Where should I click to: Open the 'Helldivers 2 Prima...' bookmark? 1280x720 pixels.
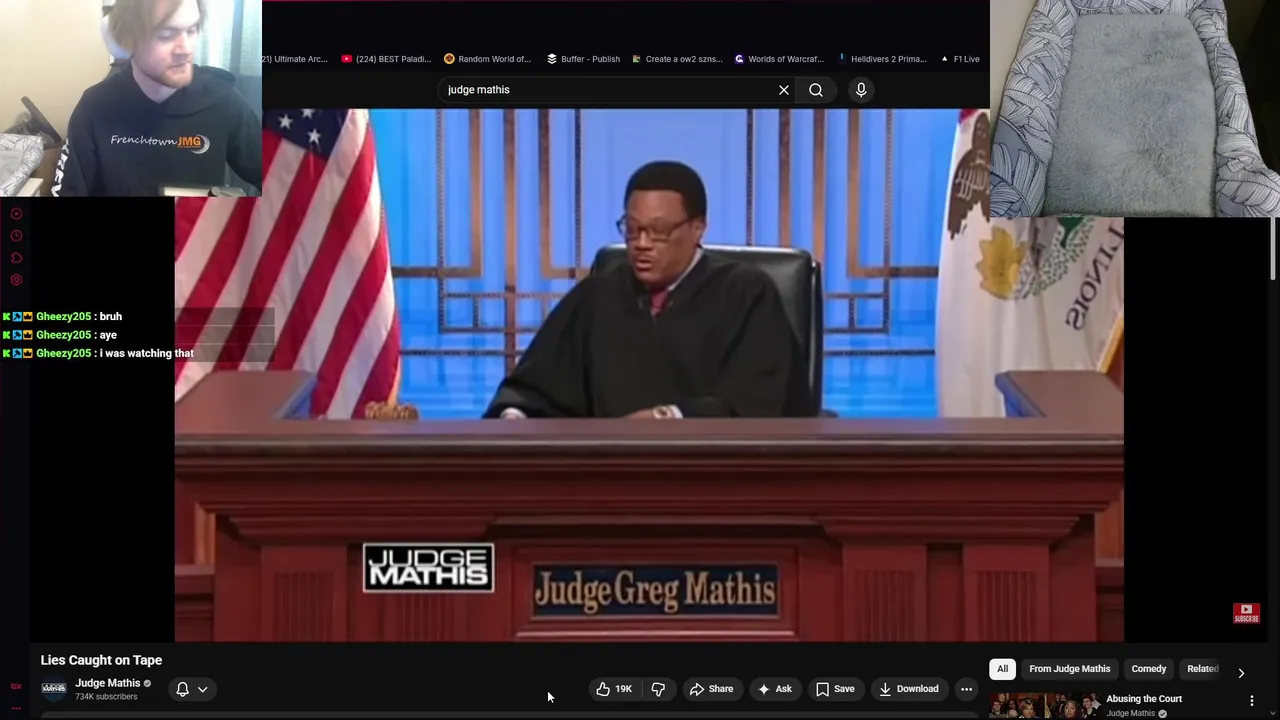pos(882,59)
